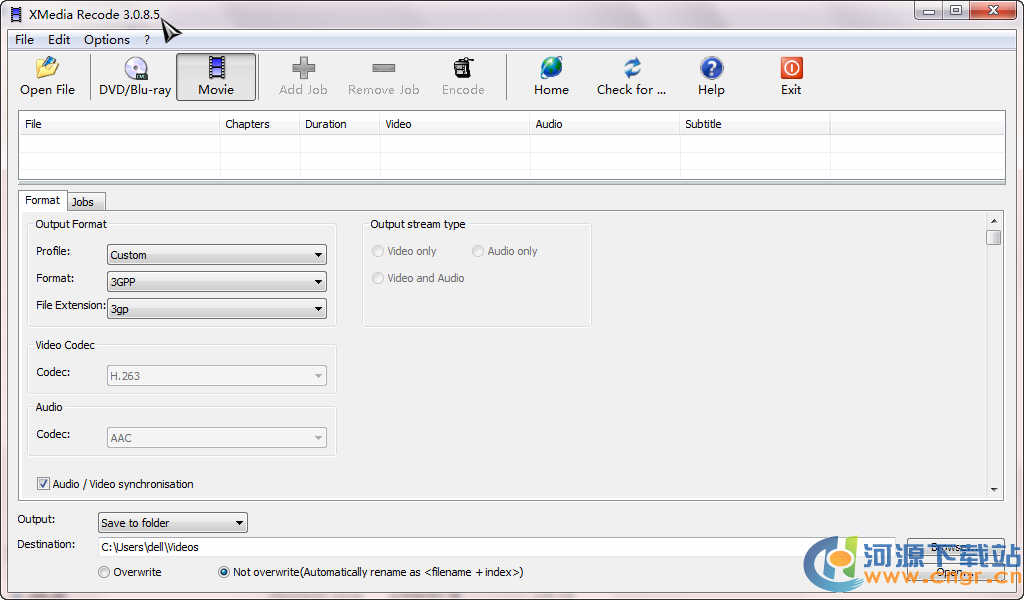Open Help with the question mark icon
Viewport: 1024px width, 600px height.
[x=711, y=68]
